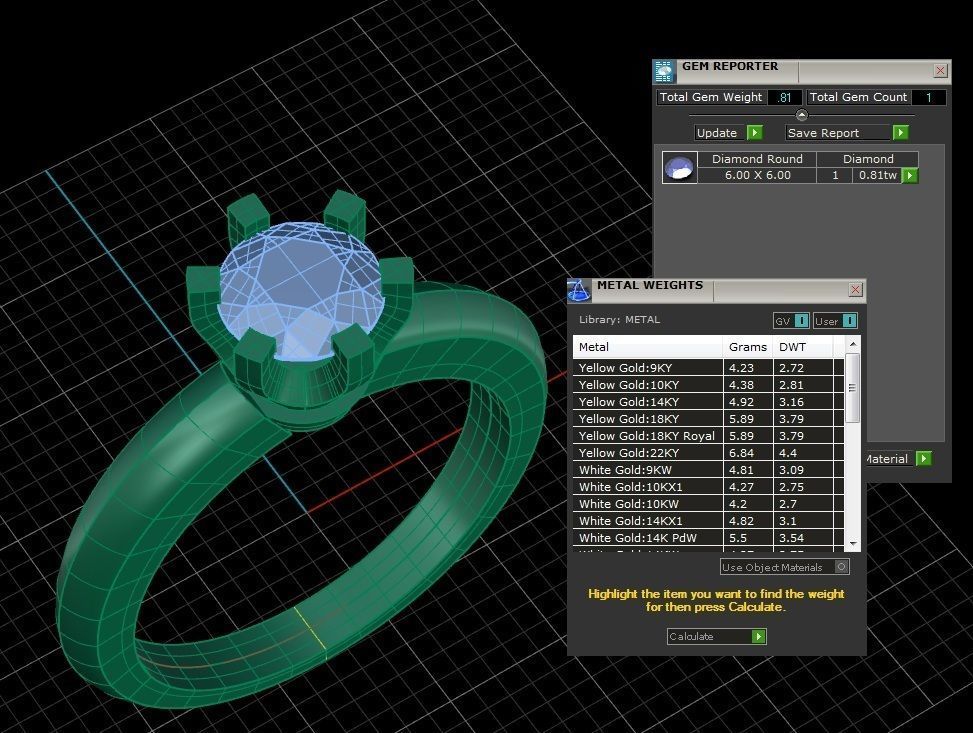The height and width of the screenshot is (733, 973).
Task: Click the Total Gem Count value 1
Action: point(928,97)
